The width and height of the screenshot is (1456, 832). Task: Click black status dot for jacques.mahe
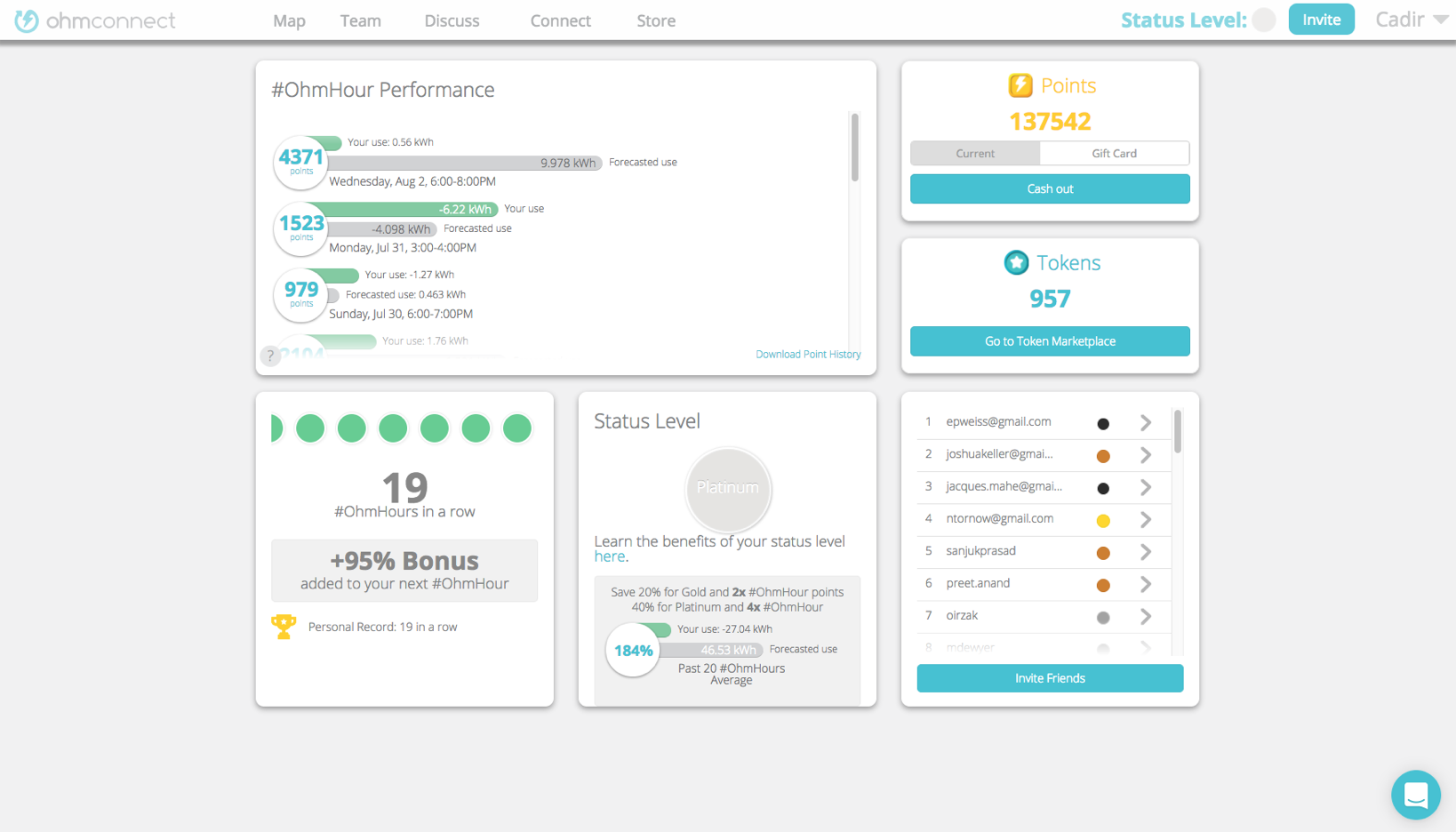click(x=1103, y=488)
